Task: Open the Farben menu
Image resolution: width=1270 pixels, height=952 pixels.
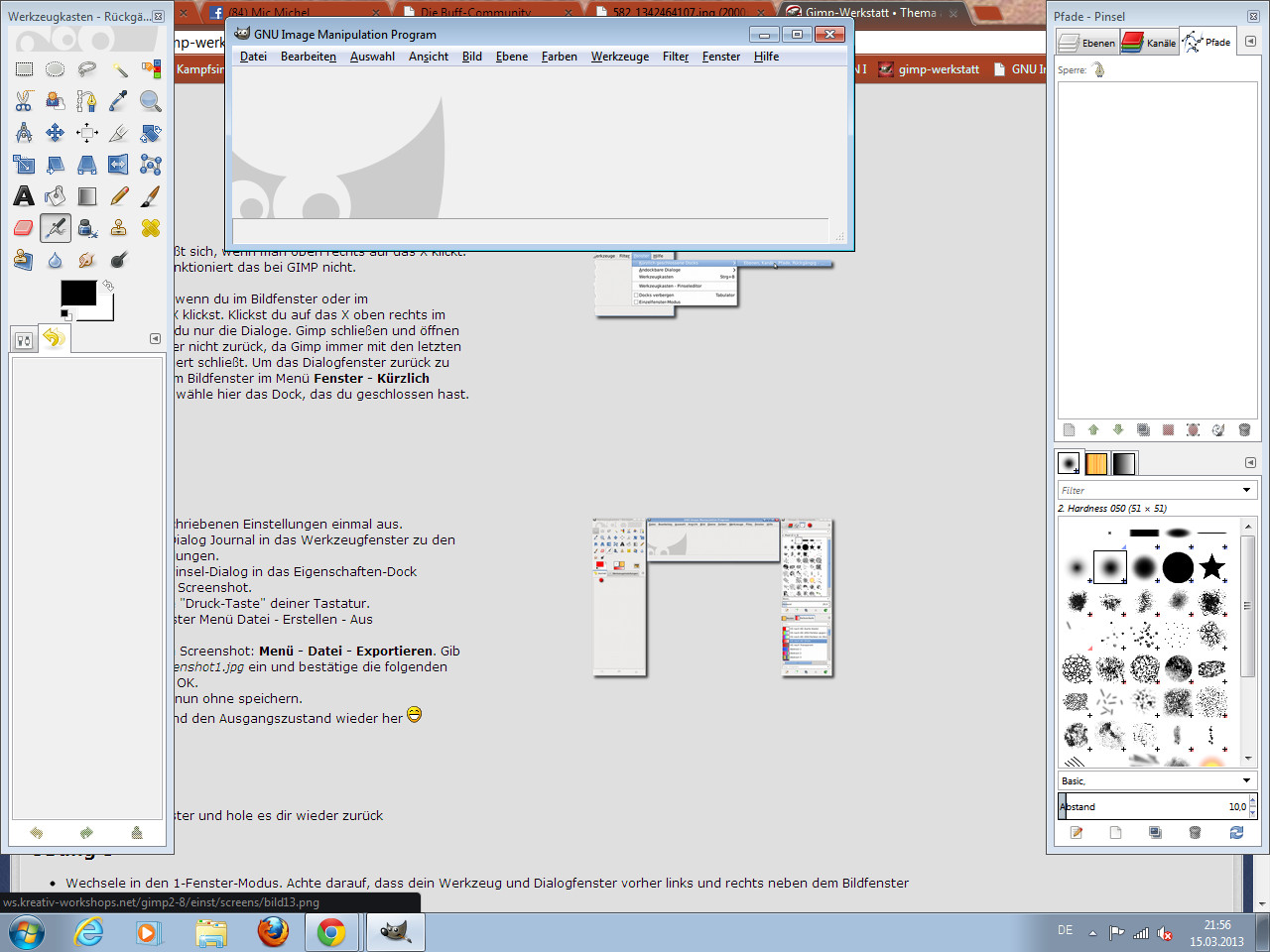Action: click(x=560, y=57)
